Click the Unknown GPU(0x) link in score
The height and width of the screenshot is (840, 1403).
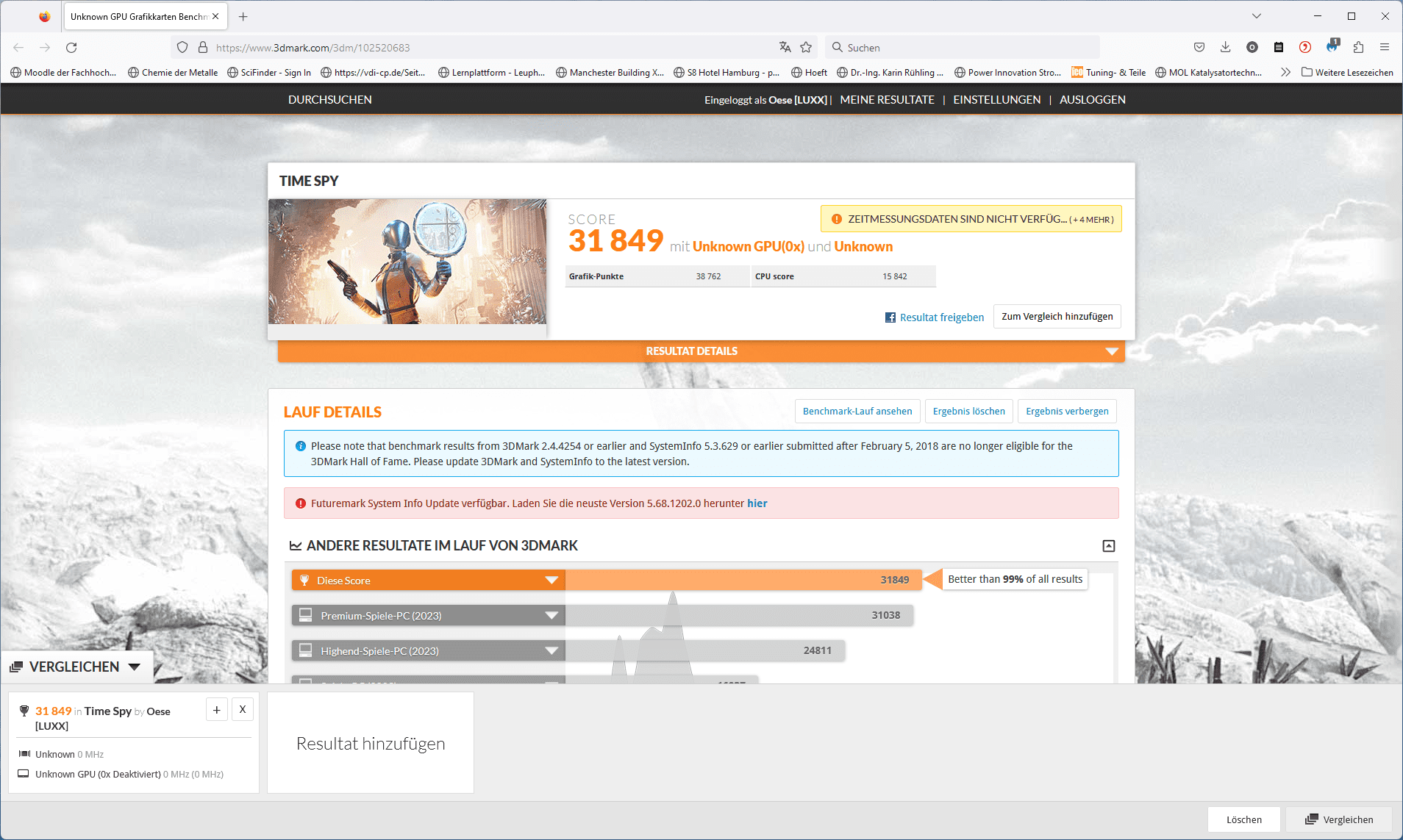[x=749, y=246]
